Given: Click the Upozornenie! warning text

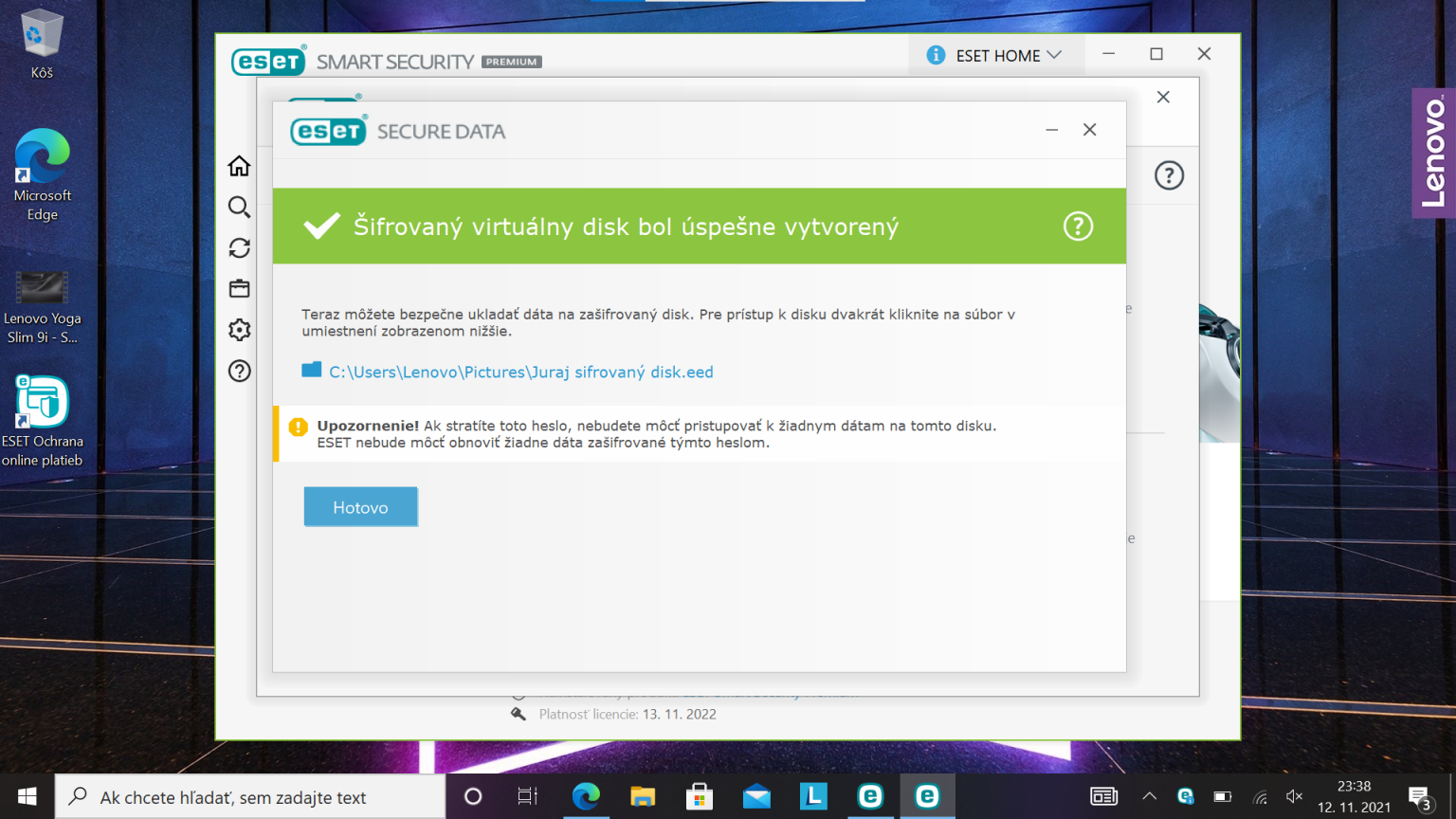Looking at the screenshot, I should click(x=368, y=426).
